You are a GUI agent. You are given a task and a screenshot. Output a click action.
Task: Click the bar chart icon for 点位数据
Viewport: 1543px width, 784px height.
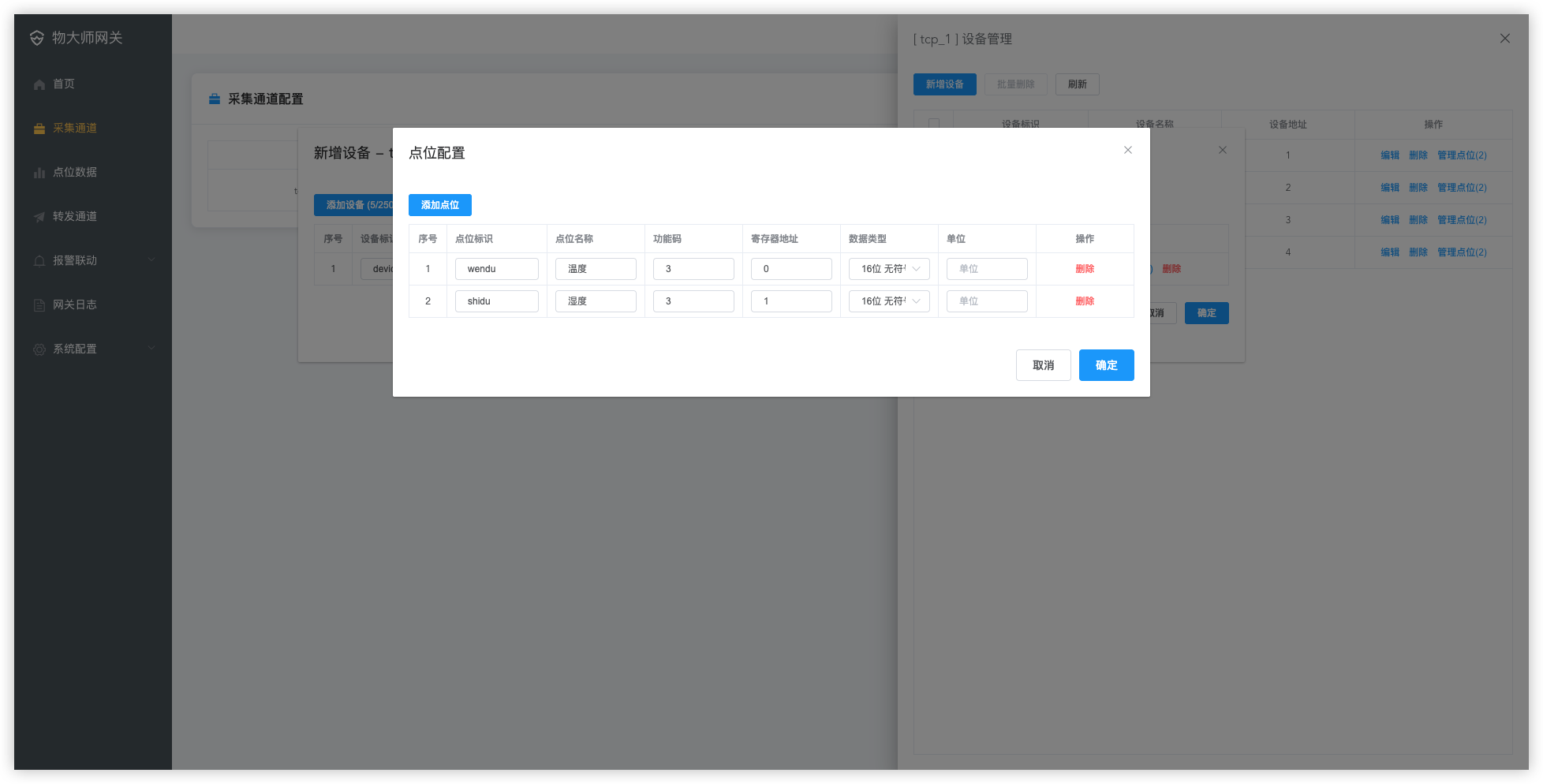tap(39, 173)
